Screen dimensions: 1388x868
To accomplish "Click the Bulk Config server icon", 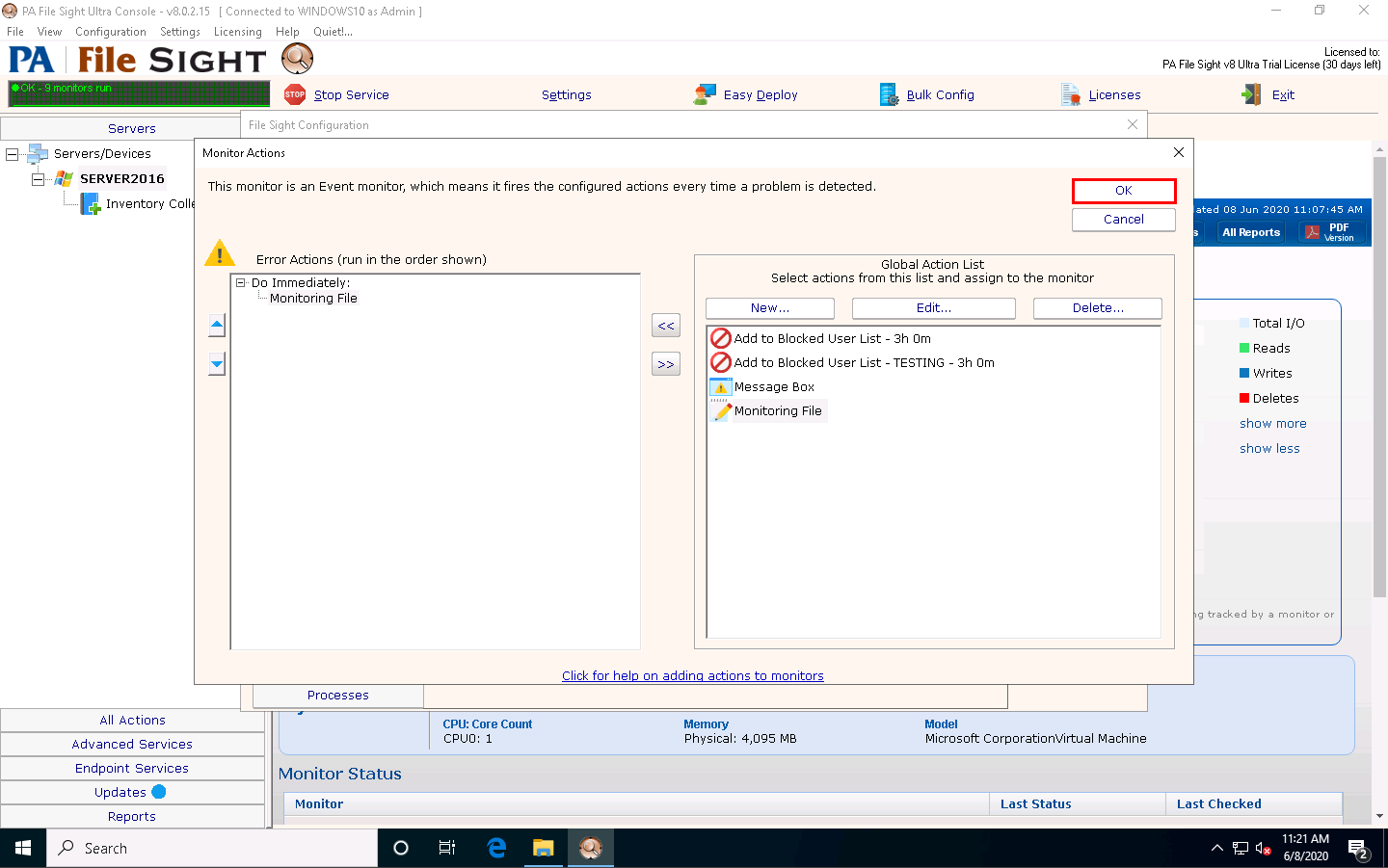I will 889,94.
